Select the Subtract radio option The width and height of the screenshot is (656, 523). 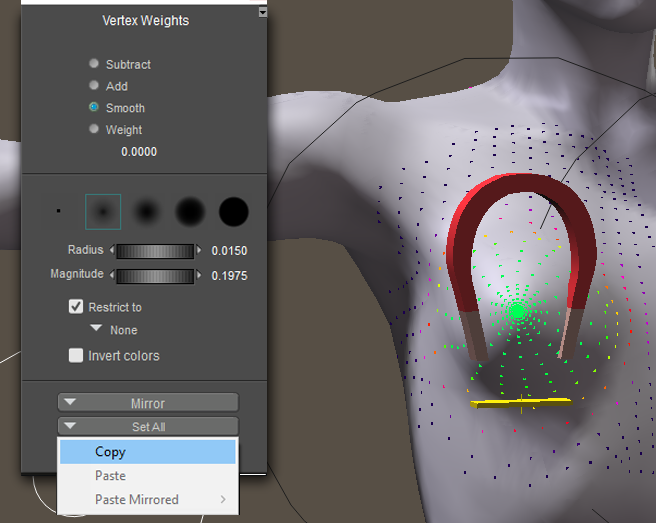click(x=94, y=64)
